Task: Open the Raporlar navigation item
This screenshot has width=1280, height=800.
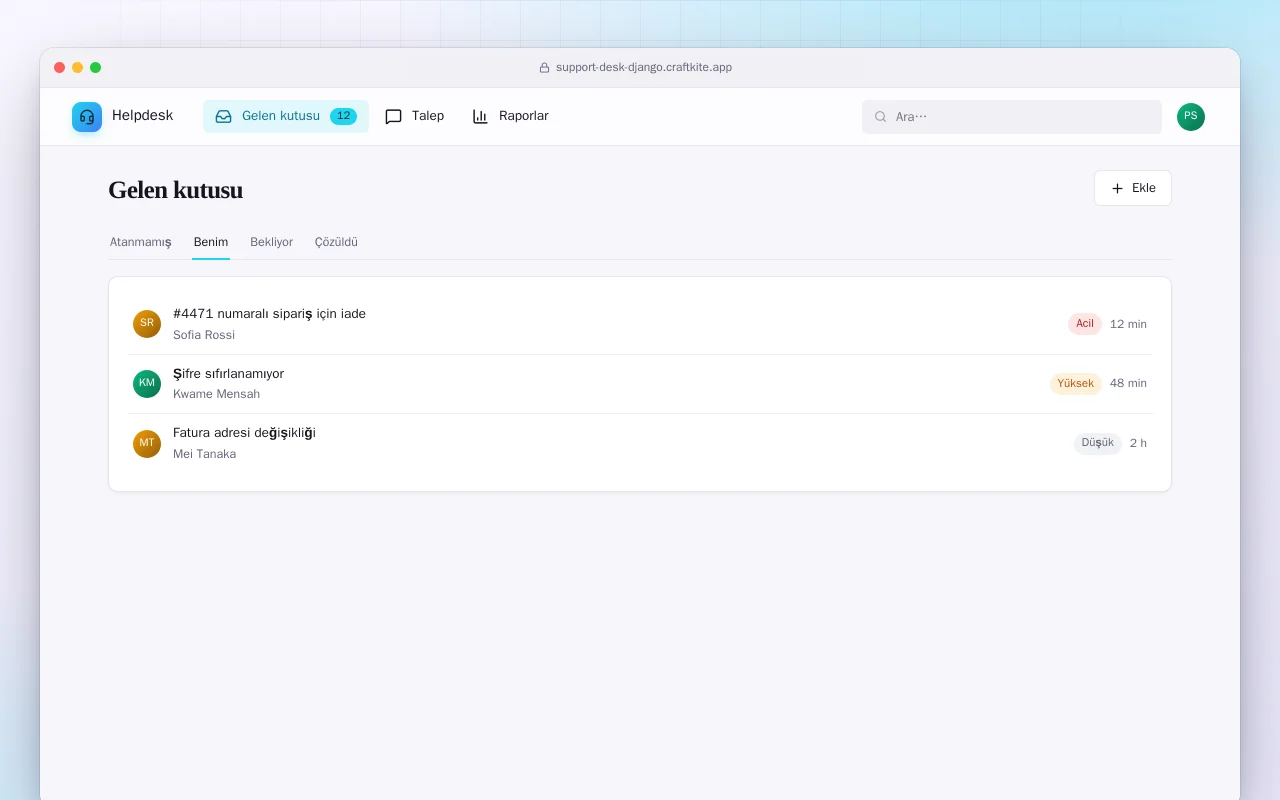Action: click(x=511, y=116)
